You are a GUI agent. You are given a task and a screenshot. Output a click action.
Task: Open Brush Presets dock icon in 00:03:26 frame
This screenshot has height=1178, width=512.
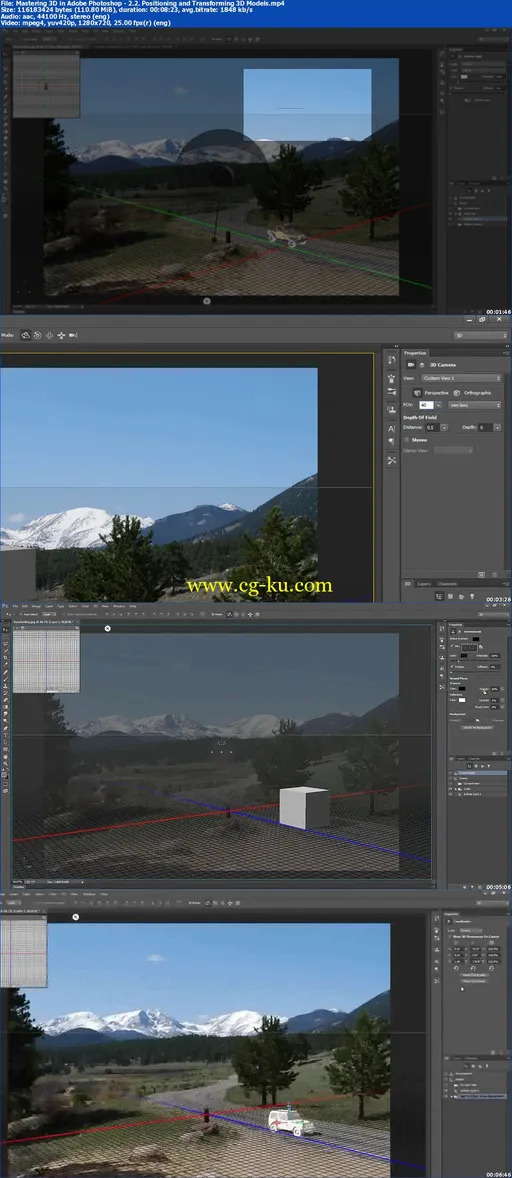coord(391,378)
